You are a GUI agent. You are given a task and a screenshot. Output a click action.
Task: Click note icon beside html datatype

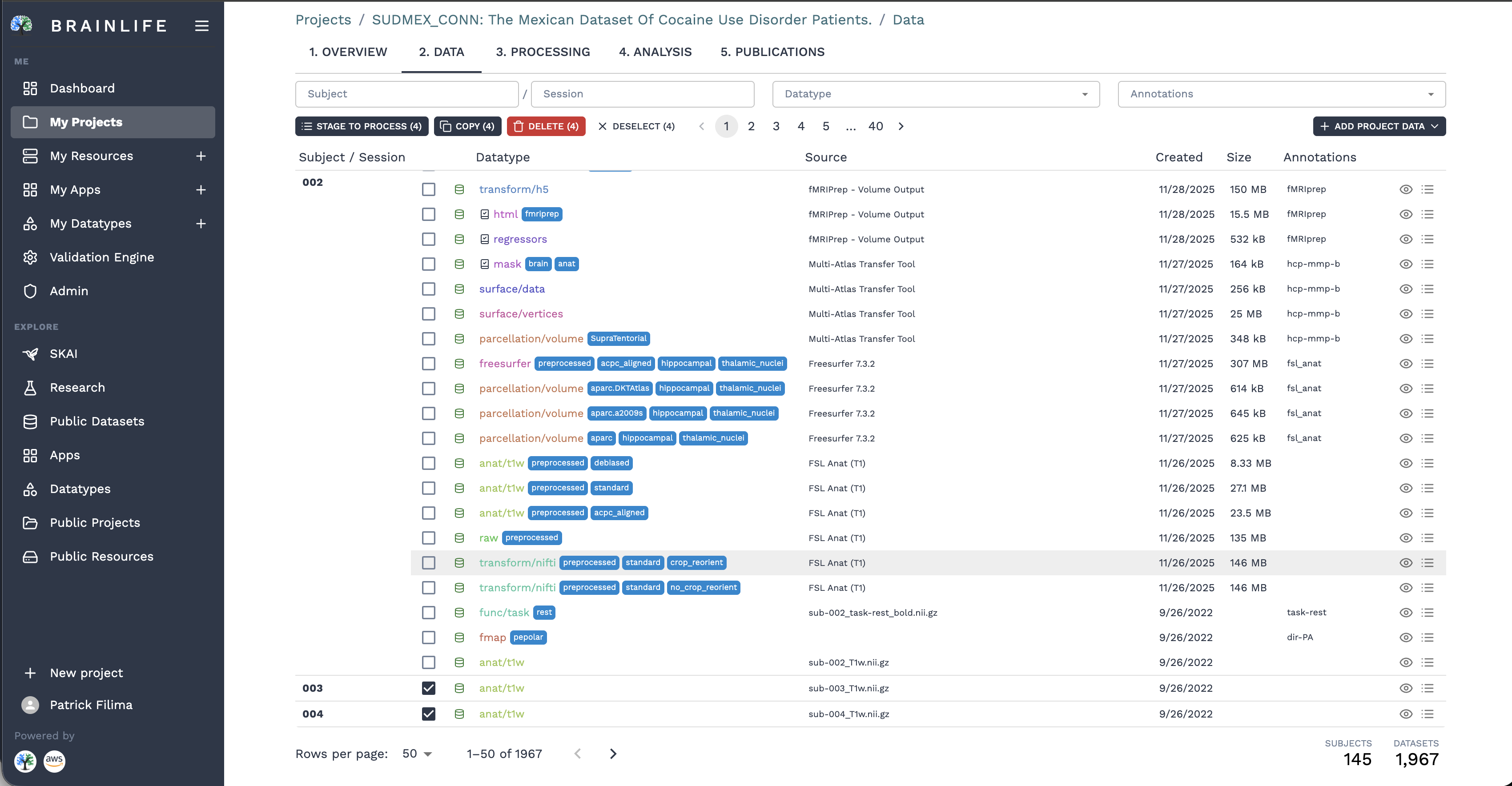pyautogui.click(x=485, y=215)
